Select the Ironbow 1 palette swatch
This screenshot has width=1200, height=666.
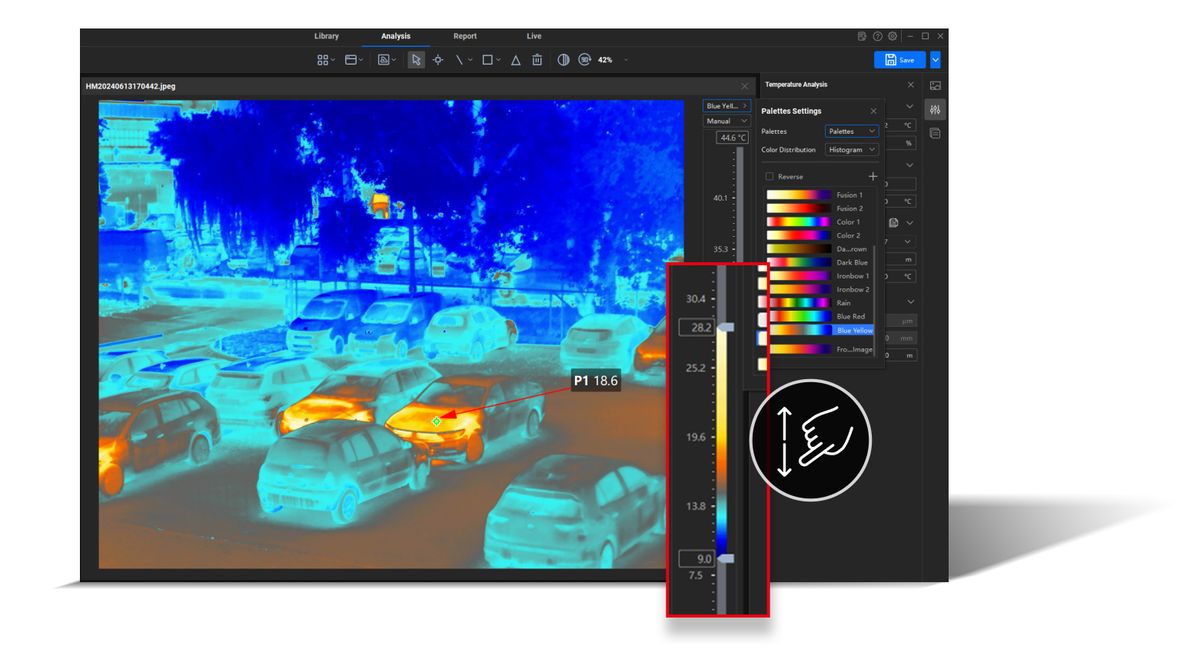click(x=799, y=276)
